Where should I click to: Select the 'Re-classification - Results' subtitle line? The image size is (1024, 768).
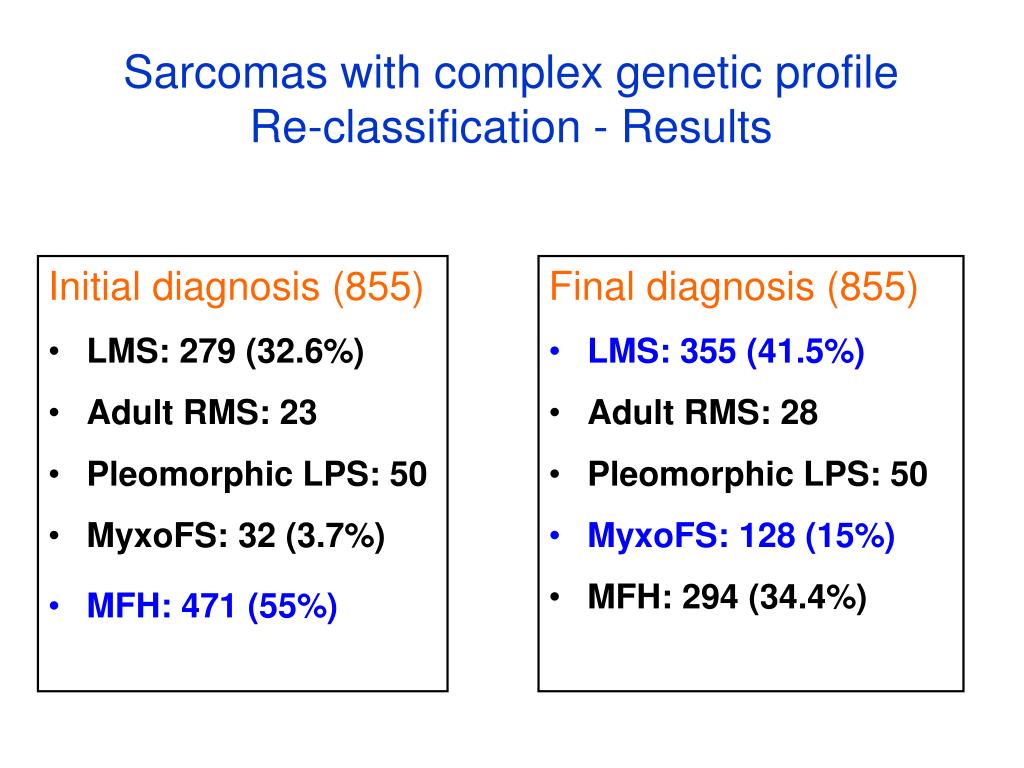(511, 127)
